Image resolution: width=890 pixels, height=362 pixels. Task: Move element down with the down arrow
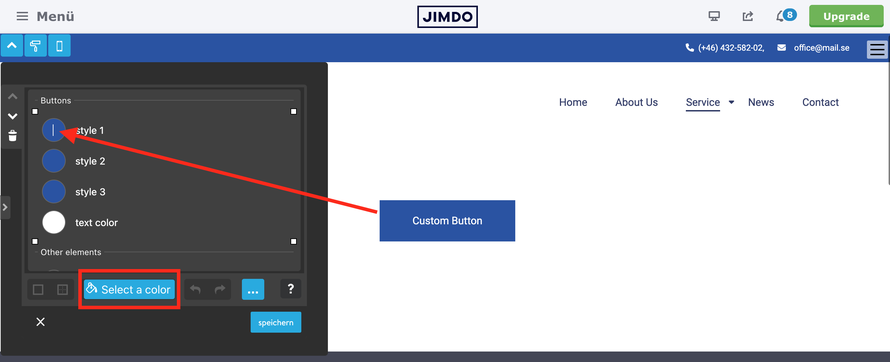[x=12, y=116]
